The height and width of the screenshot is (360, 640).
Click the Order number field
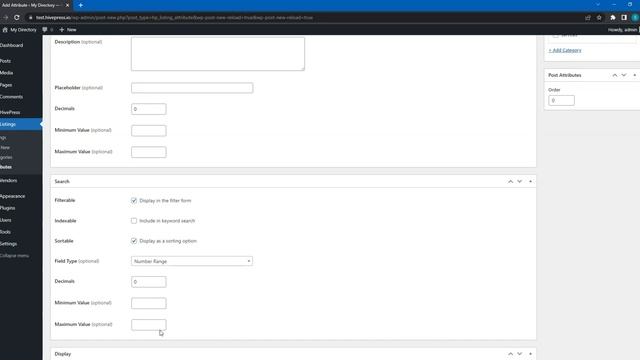[561, 100]
